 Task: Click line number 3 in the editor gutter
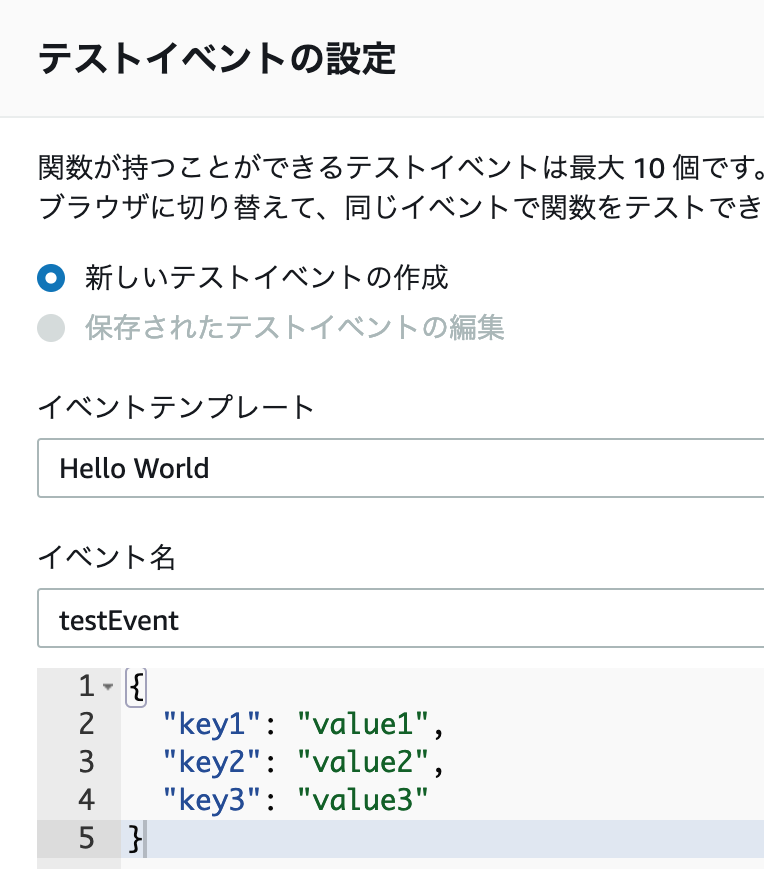tap(85, 763)
